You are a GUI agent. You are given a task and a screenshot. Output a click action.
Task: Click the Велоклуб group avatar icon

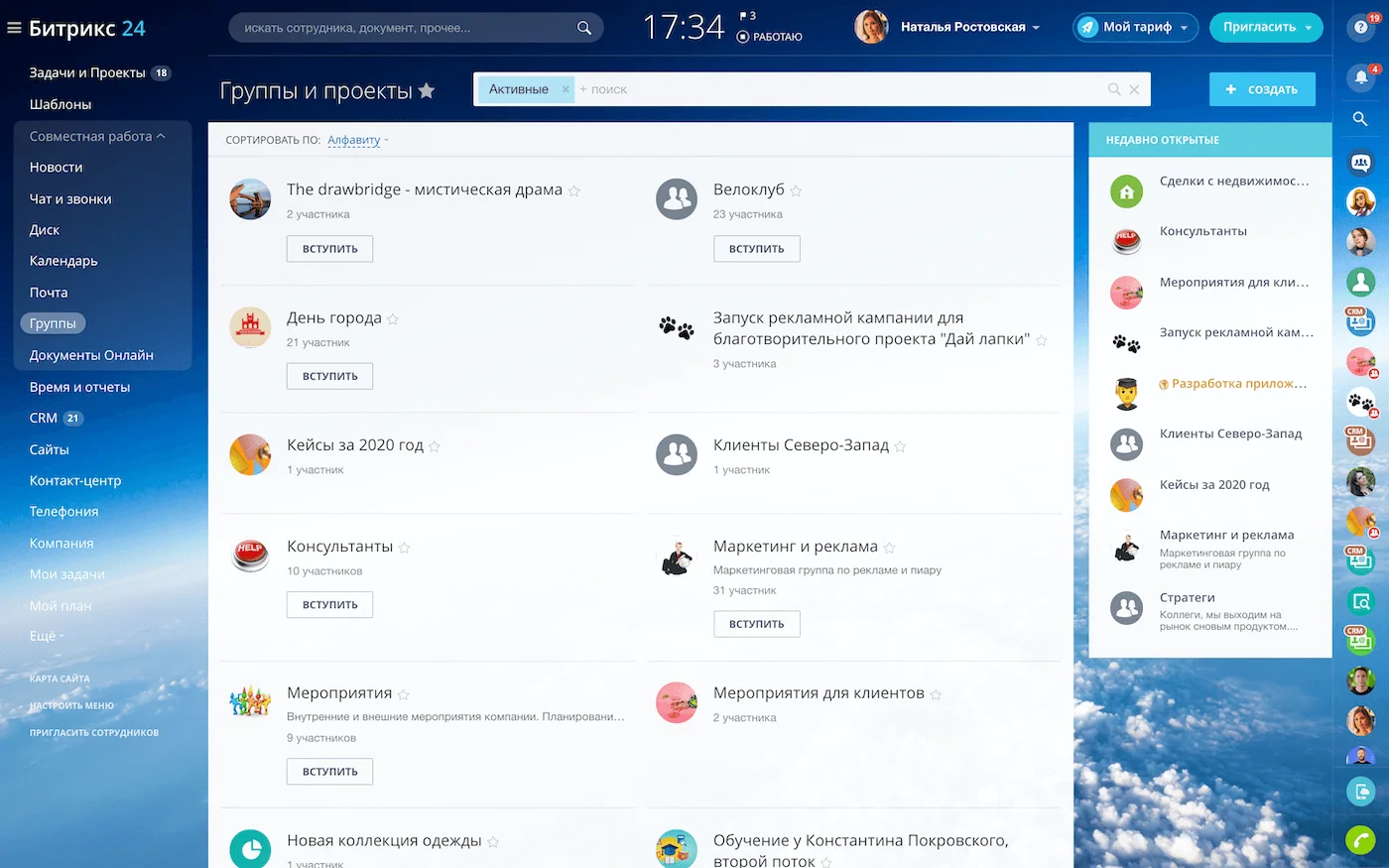[x=677, y=199]
